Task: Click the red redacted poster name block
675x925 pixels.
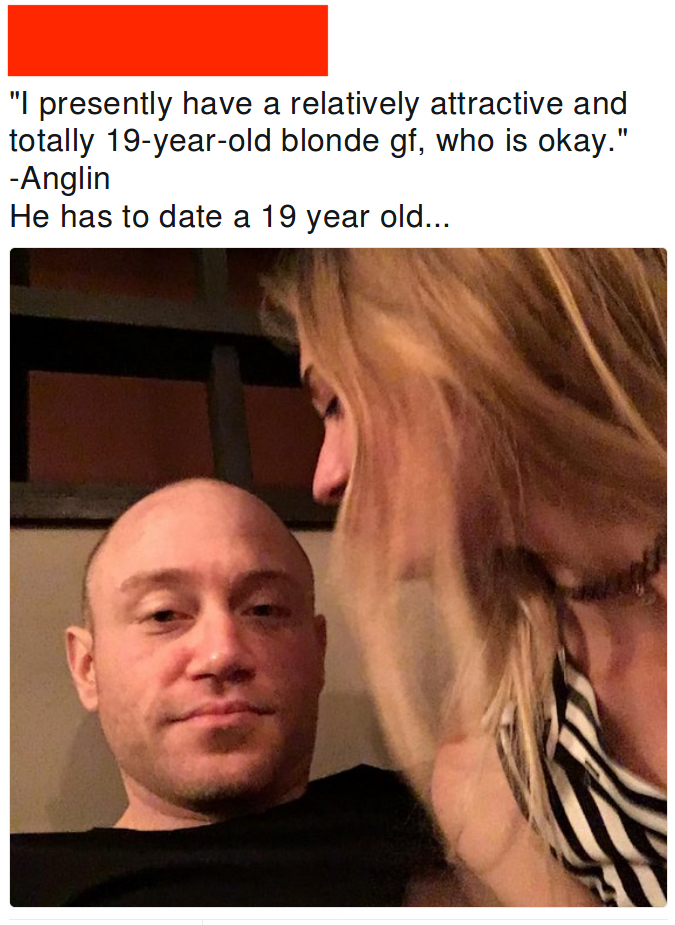Action: click(168, 40)
